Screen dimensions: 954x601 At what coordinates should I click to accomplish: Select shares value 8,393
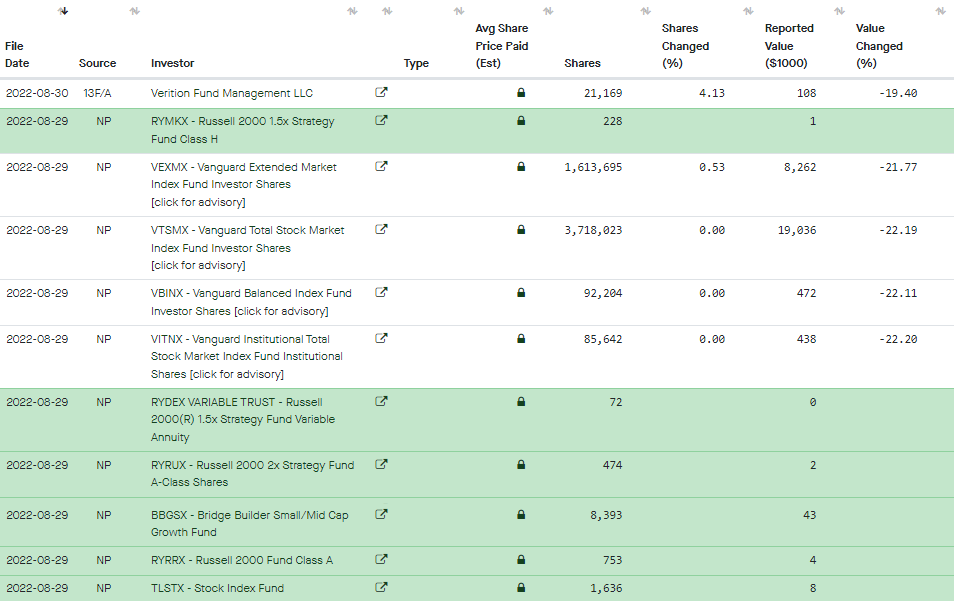point(606,515)
